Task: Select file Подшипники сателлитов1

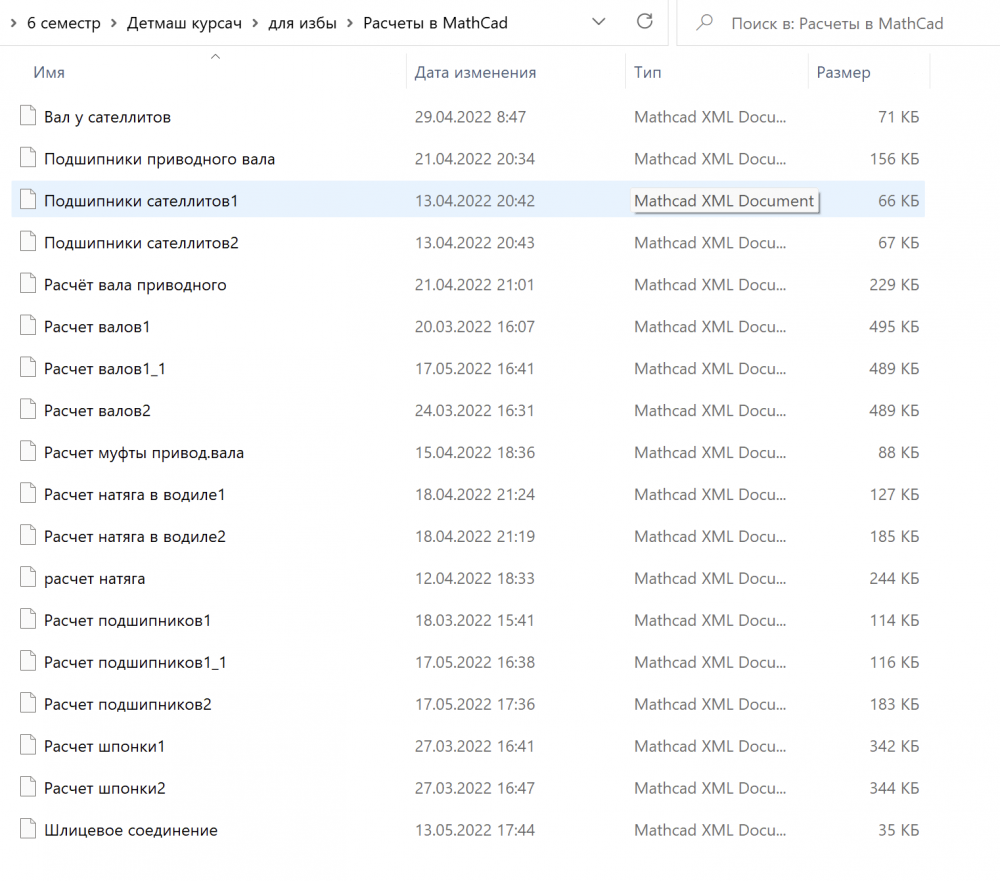Action: coord(141,201)
